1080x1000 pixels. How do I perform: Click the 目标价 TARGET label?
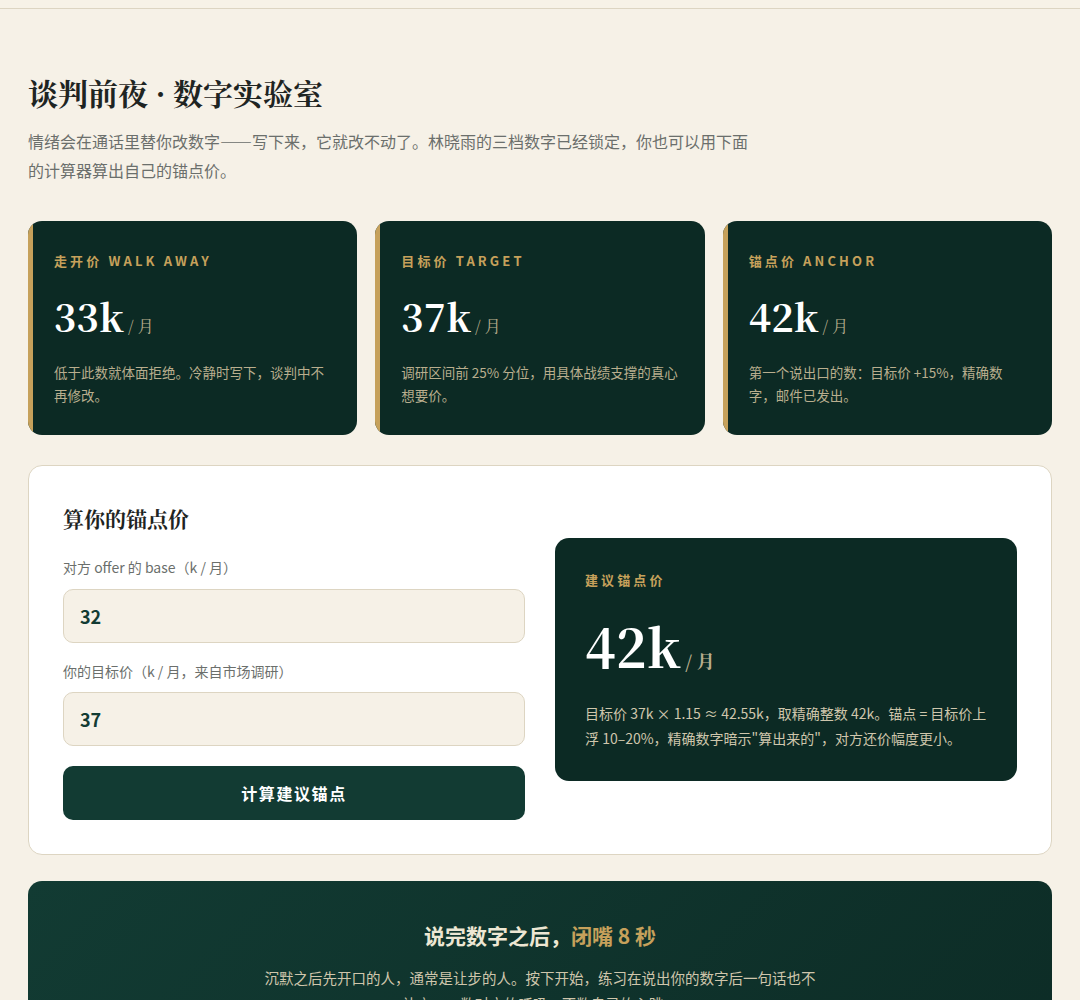point(462,262)
